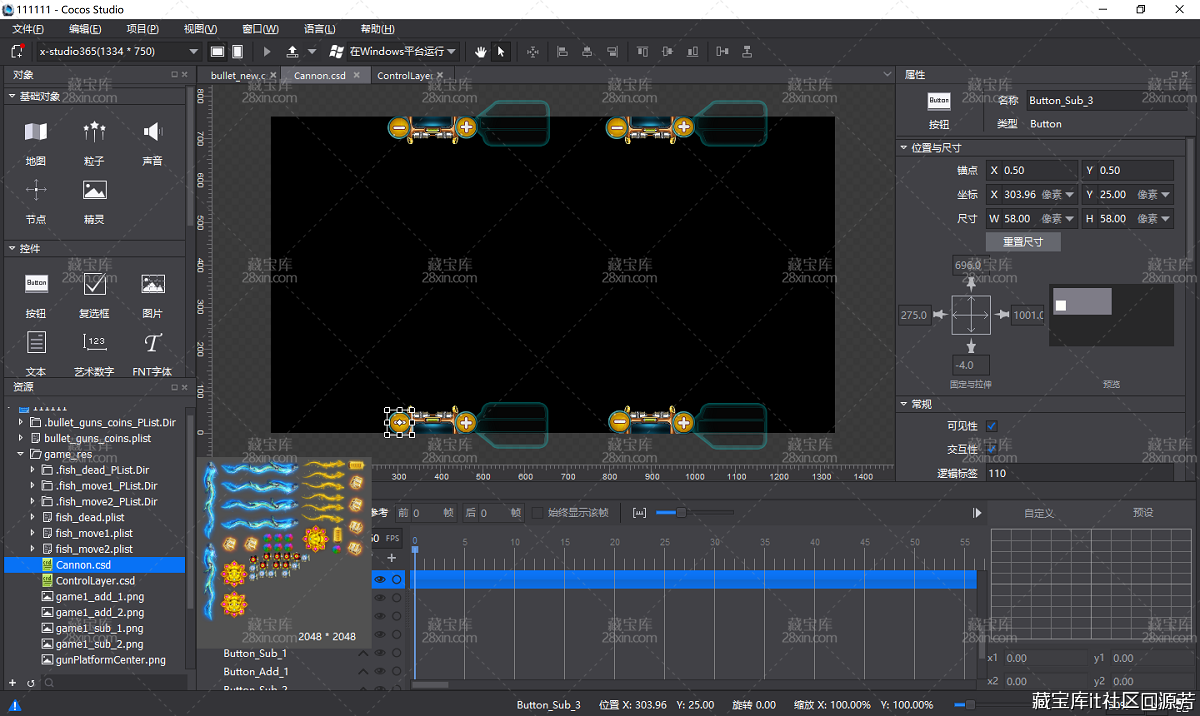Screen dimensions: 1200x716
Task: Select the hand pan tool
Action: pyautogui.click(x=480, y=51)
